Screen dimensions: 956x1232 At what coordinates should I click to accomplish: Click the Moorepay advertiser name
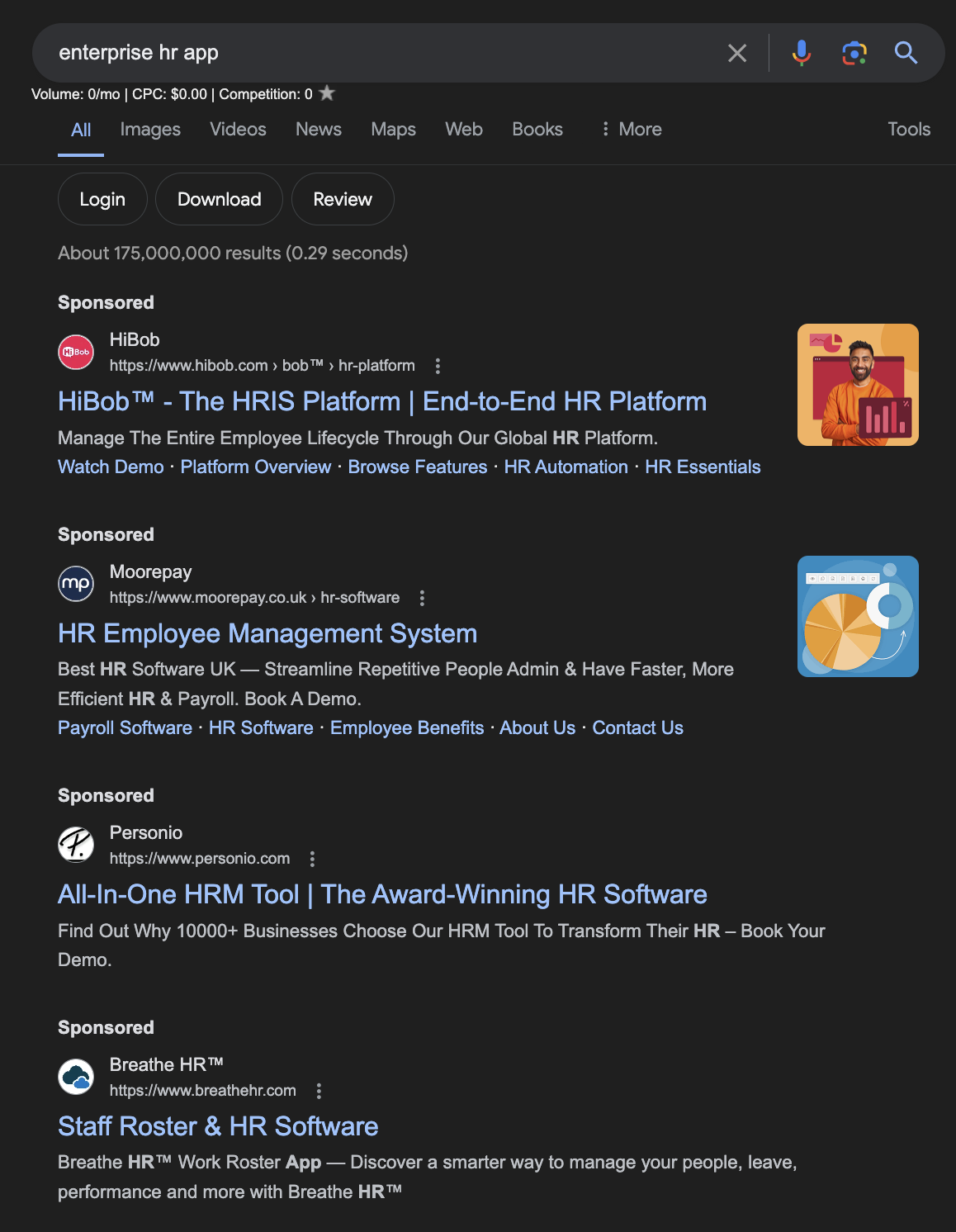pyautogui.click(x=150, y=572)
